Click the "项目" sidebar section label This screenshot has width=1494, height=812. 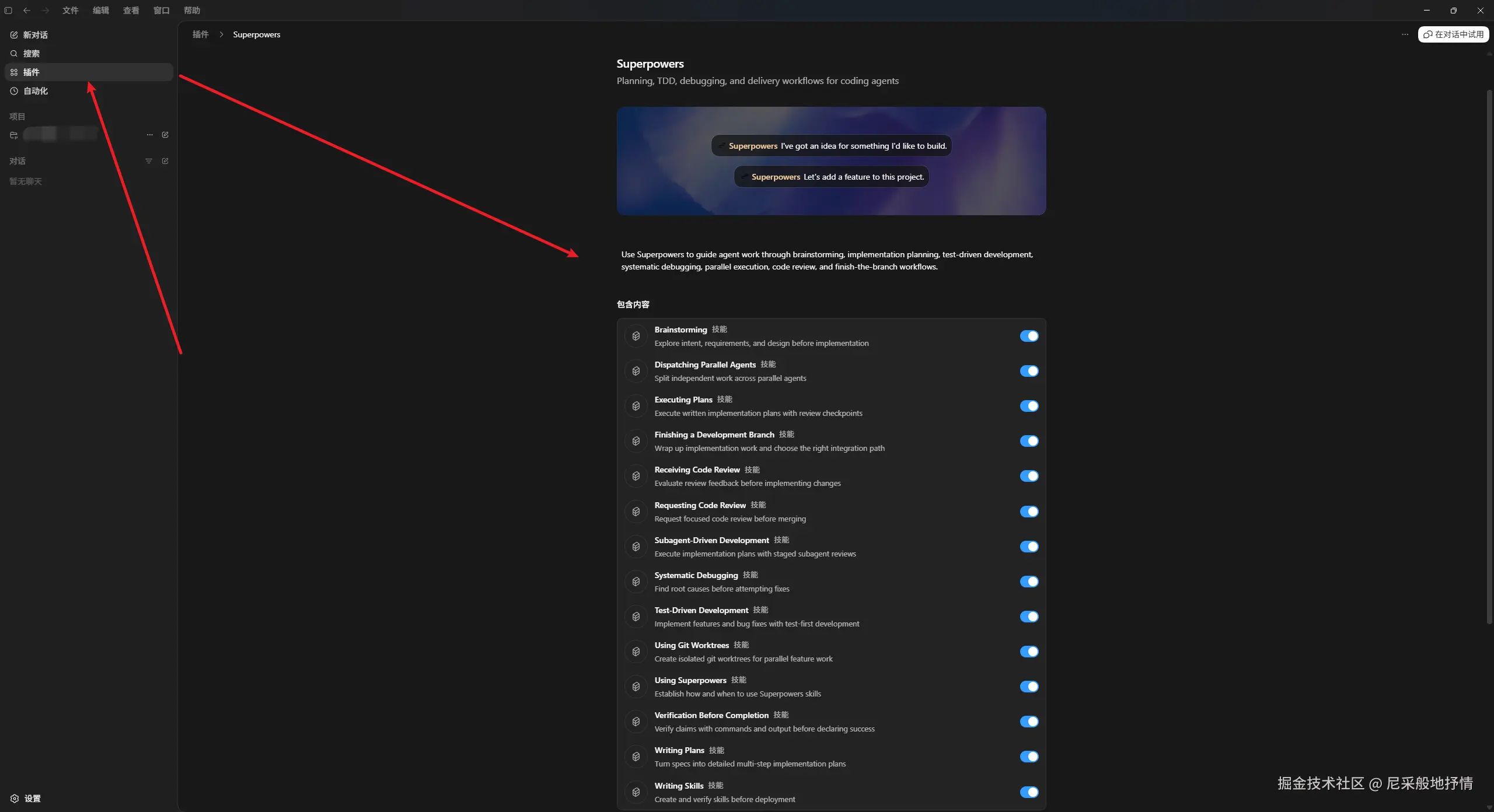point(18,117)
